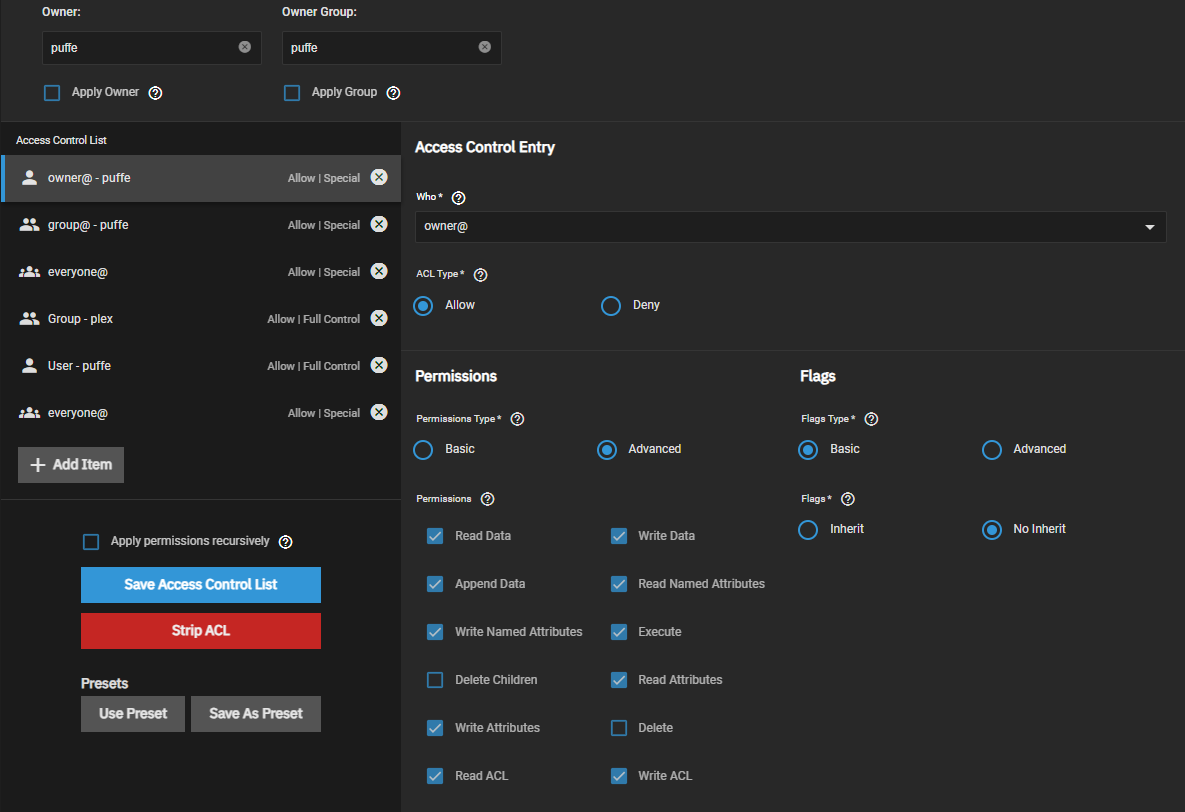Click Save As Preset
Screen dimensions: 1185x812
256,714
